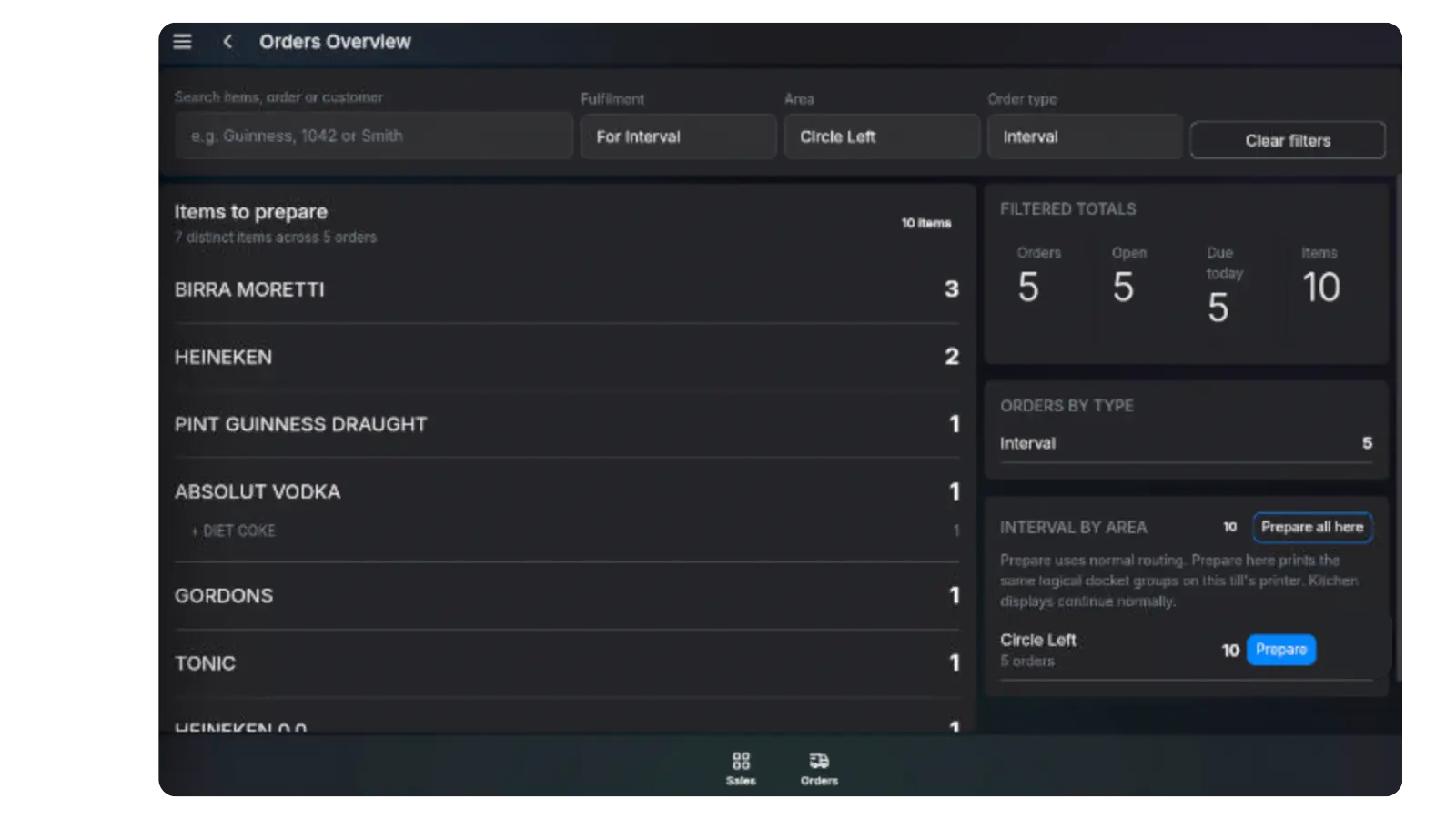This screenshot has height=819, width=1456.
Task: Open the Area dropdown showing Circle Left
Action: [x=882, y=136]
